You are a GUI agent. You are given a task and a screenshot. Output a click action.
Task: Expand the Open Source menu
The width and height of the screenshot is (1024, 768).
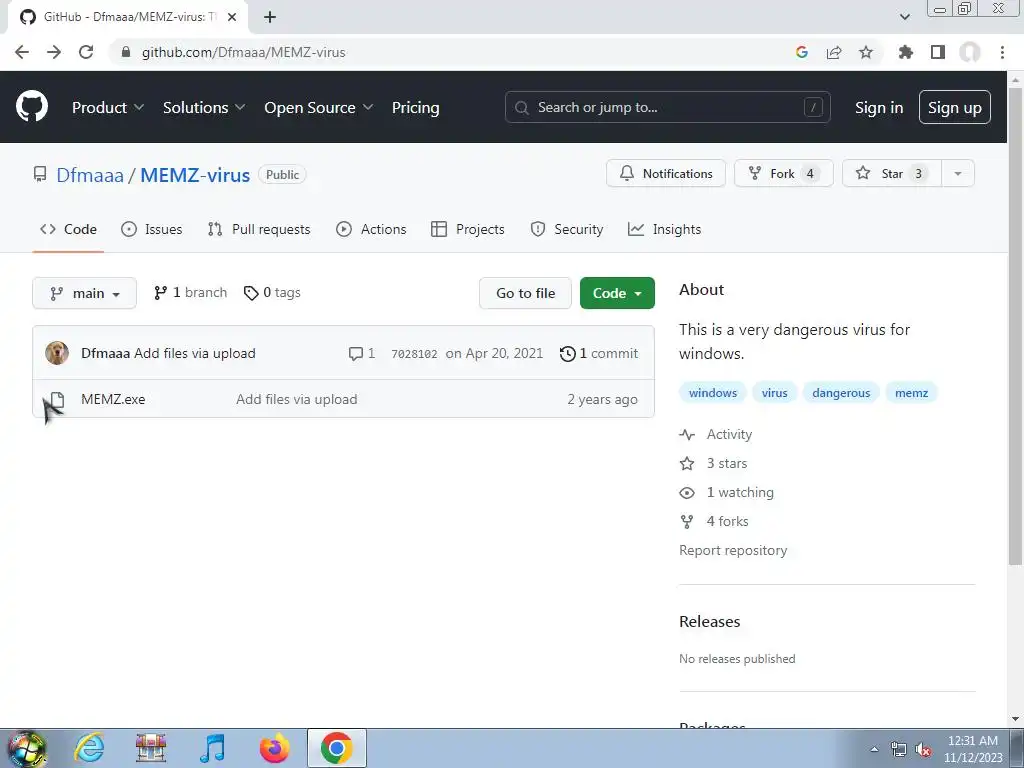pos(319,107)
